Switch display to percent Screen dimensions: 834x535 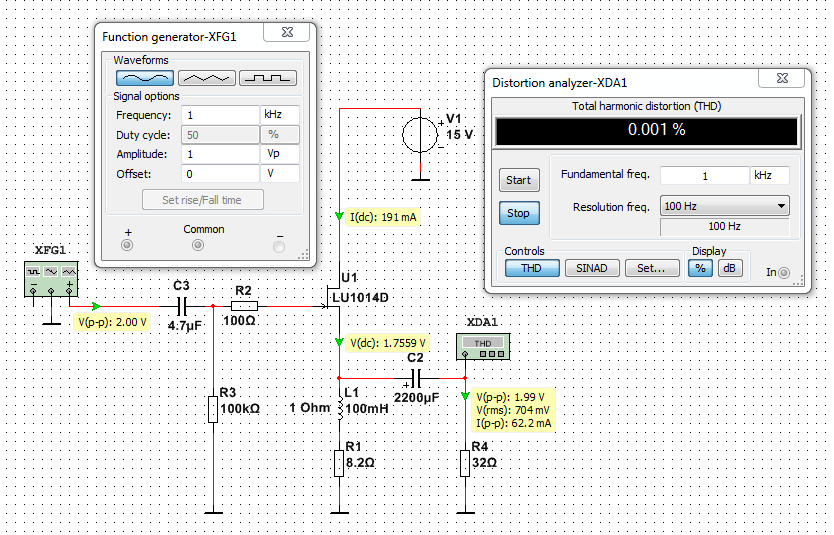[700, 268]
